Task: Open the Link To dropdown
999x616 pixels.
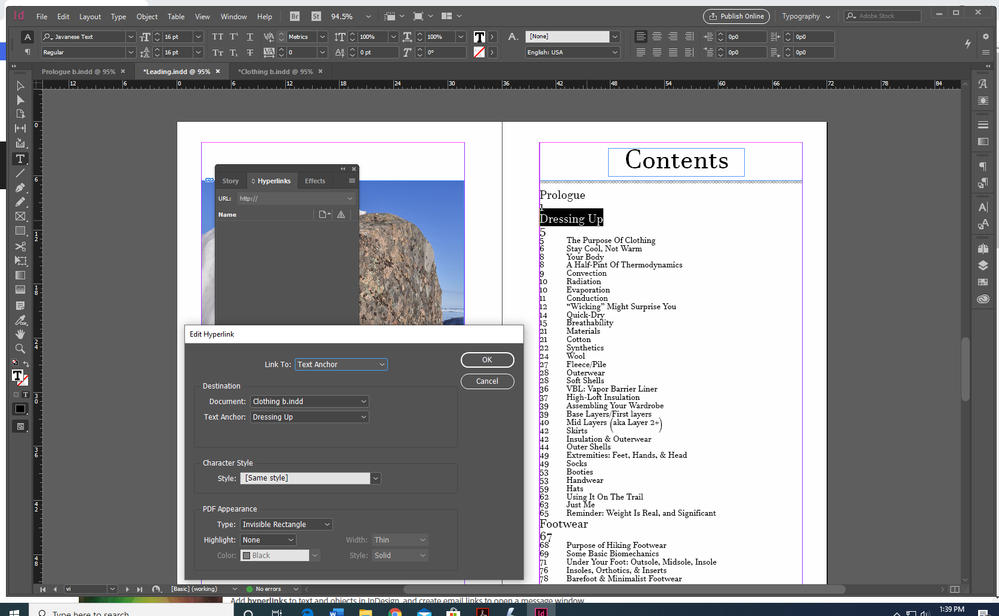Action: (x=341, y=365)
